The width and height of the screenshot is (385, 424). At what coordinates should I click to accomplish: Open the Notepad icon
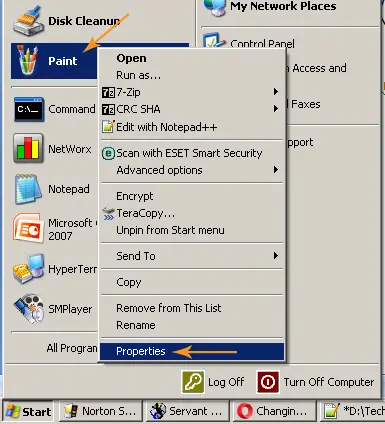28,189
